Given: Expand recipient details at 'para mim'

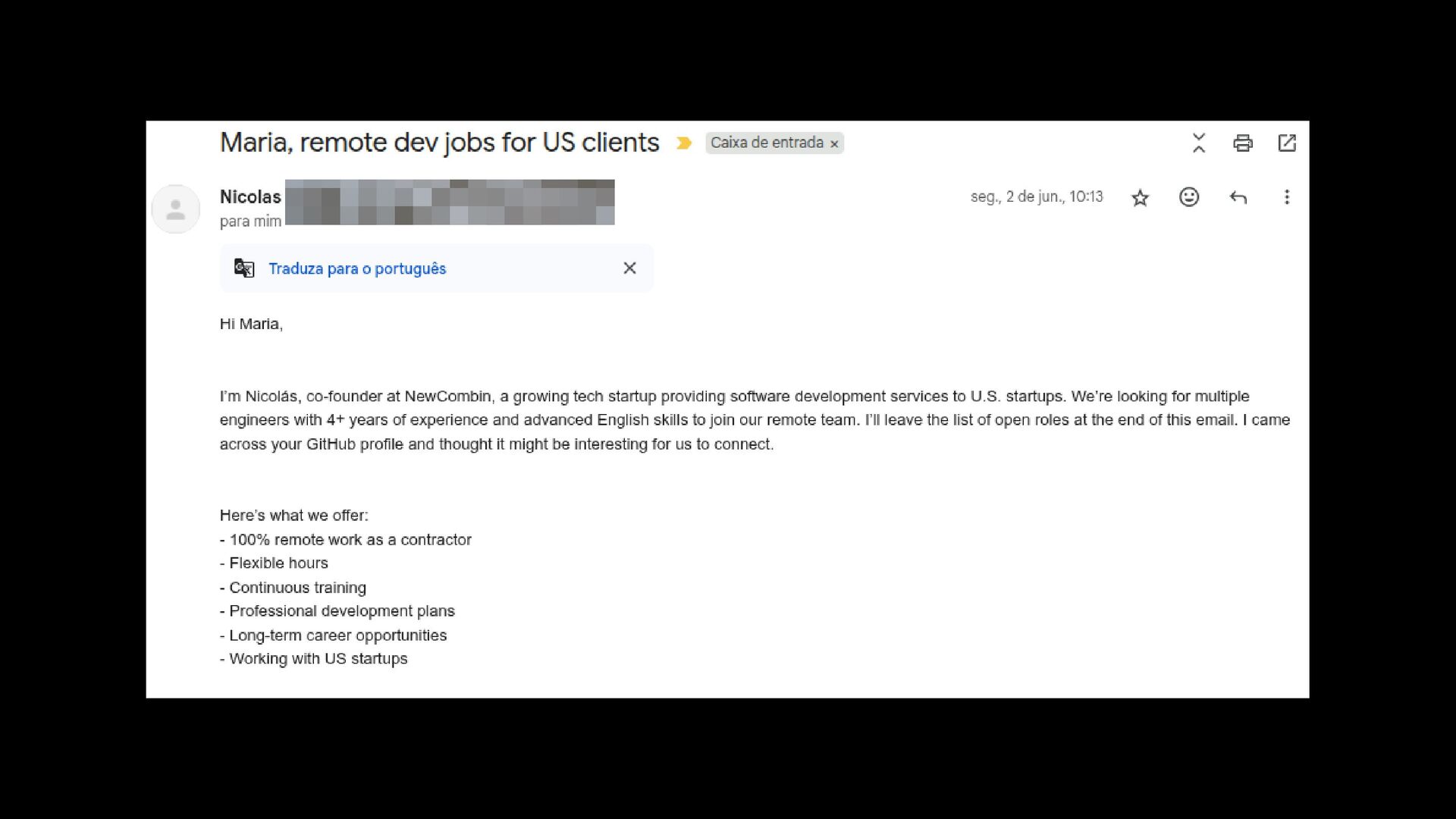Looking at the screenshot, I should pyautogui.click(x=250, y=221).
